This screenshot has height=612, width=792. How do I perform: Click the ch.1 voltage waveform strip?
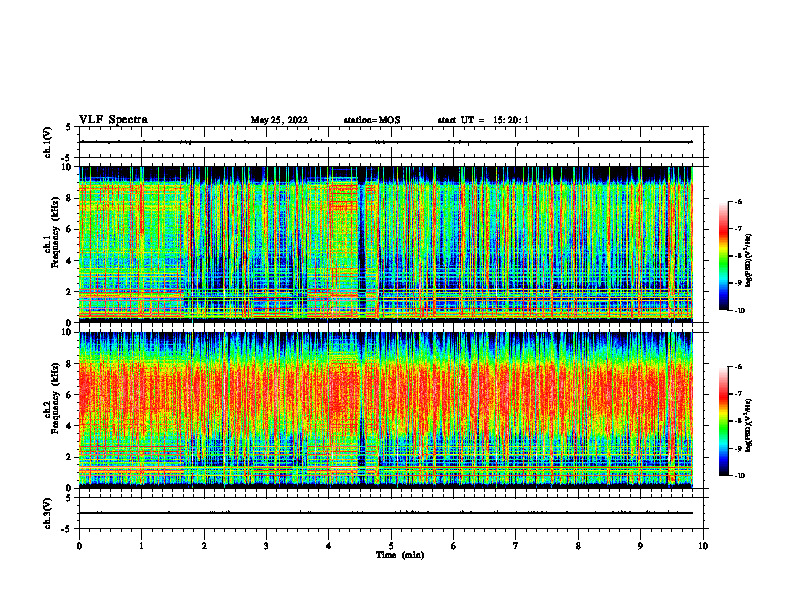pyautogui.click(x=391, y=142)
